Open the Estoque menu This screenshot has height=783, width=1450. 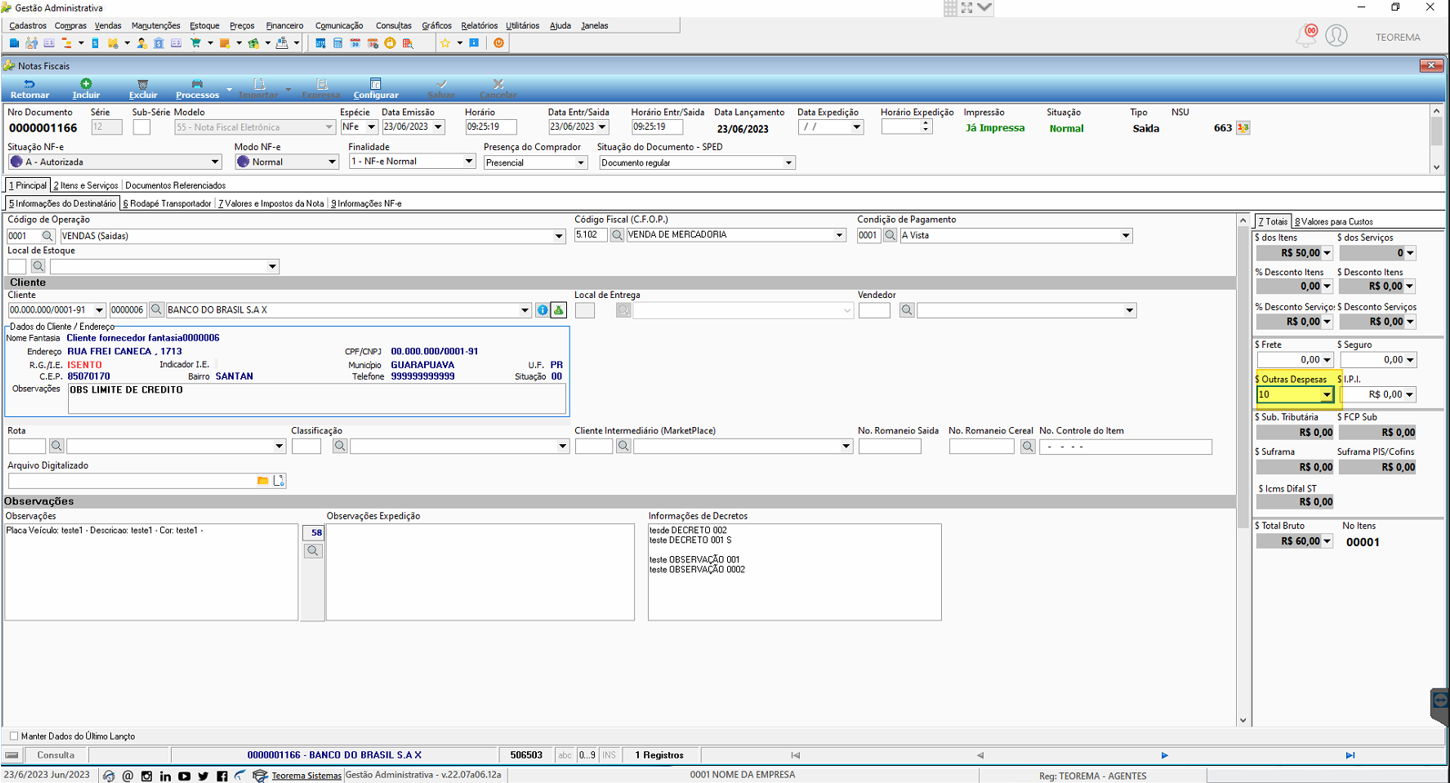pos(204,25)
